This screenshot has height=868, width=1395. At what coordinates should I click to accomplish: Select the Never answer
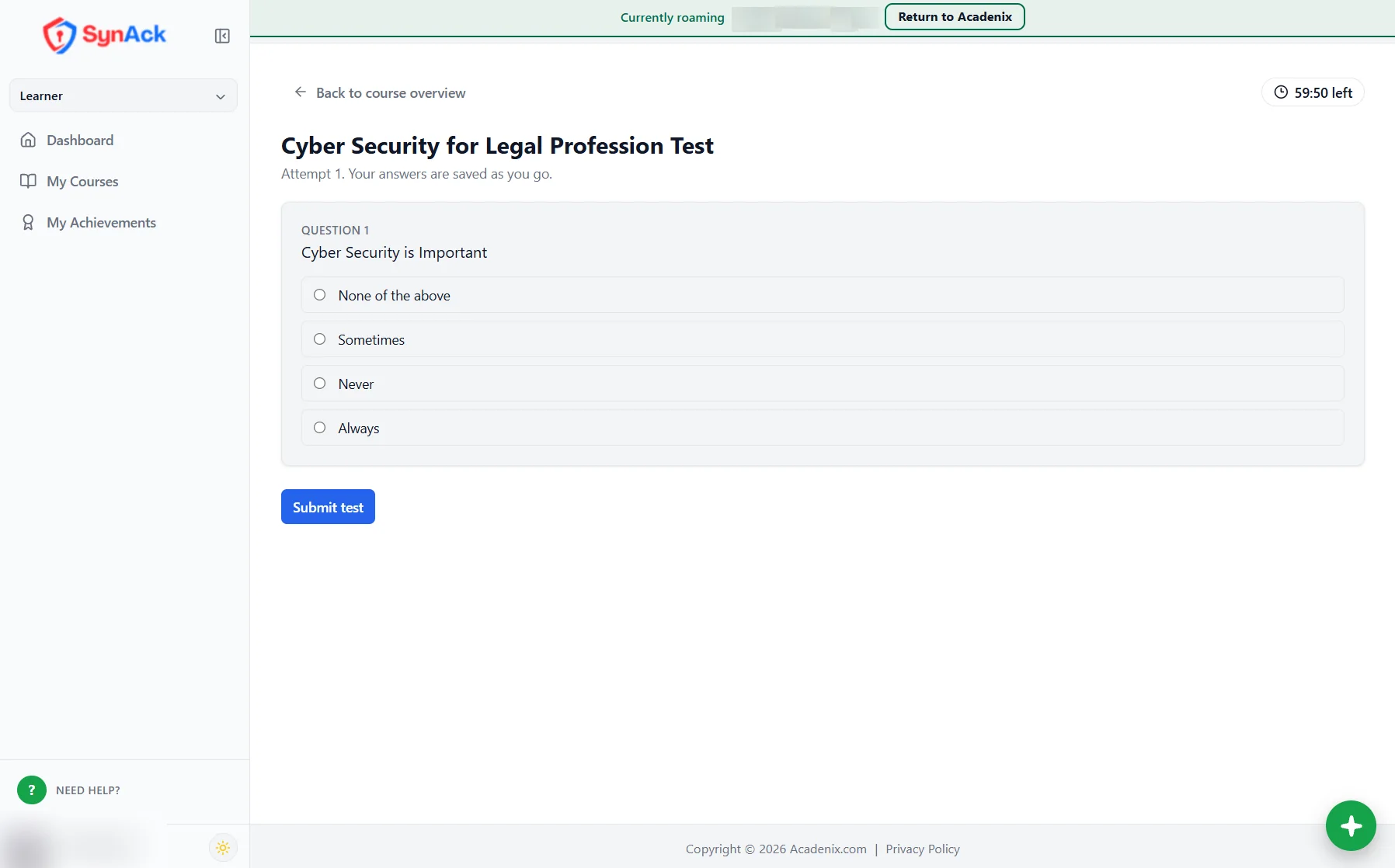[822, 384]
